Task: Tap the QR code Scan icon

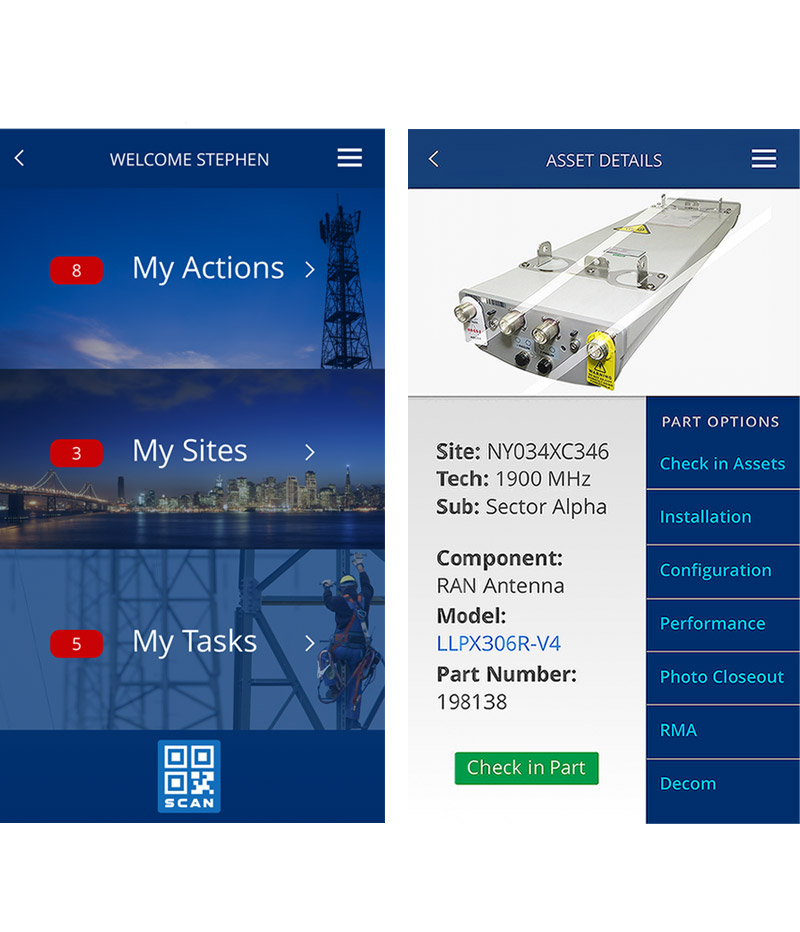Action: (189, 776)
